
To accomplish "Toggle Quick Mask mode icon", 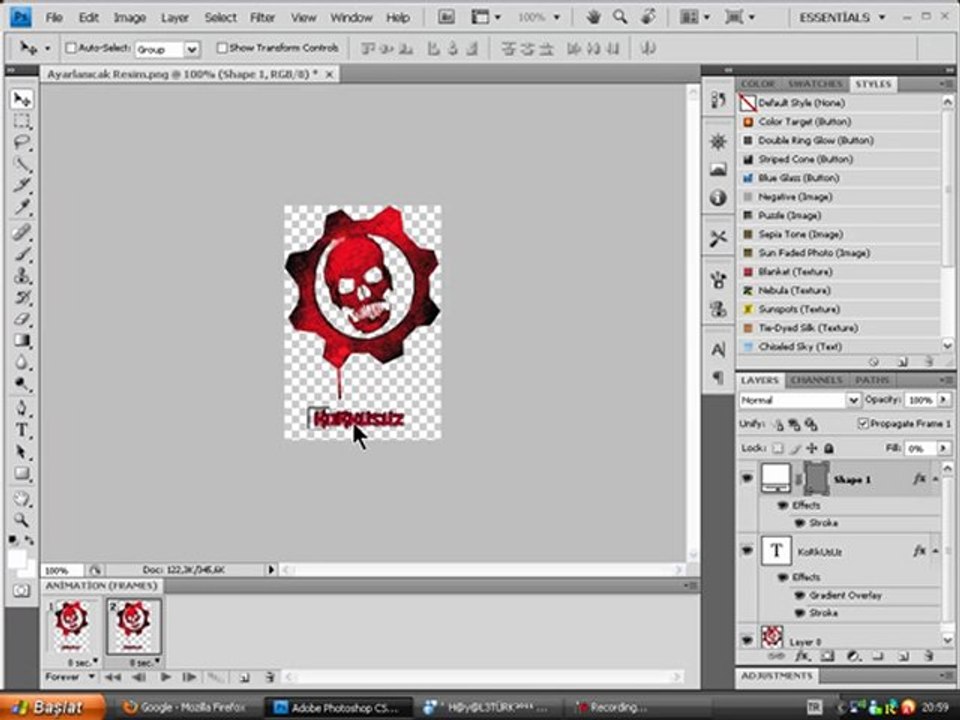I will click(x=21, y=590).
